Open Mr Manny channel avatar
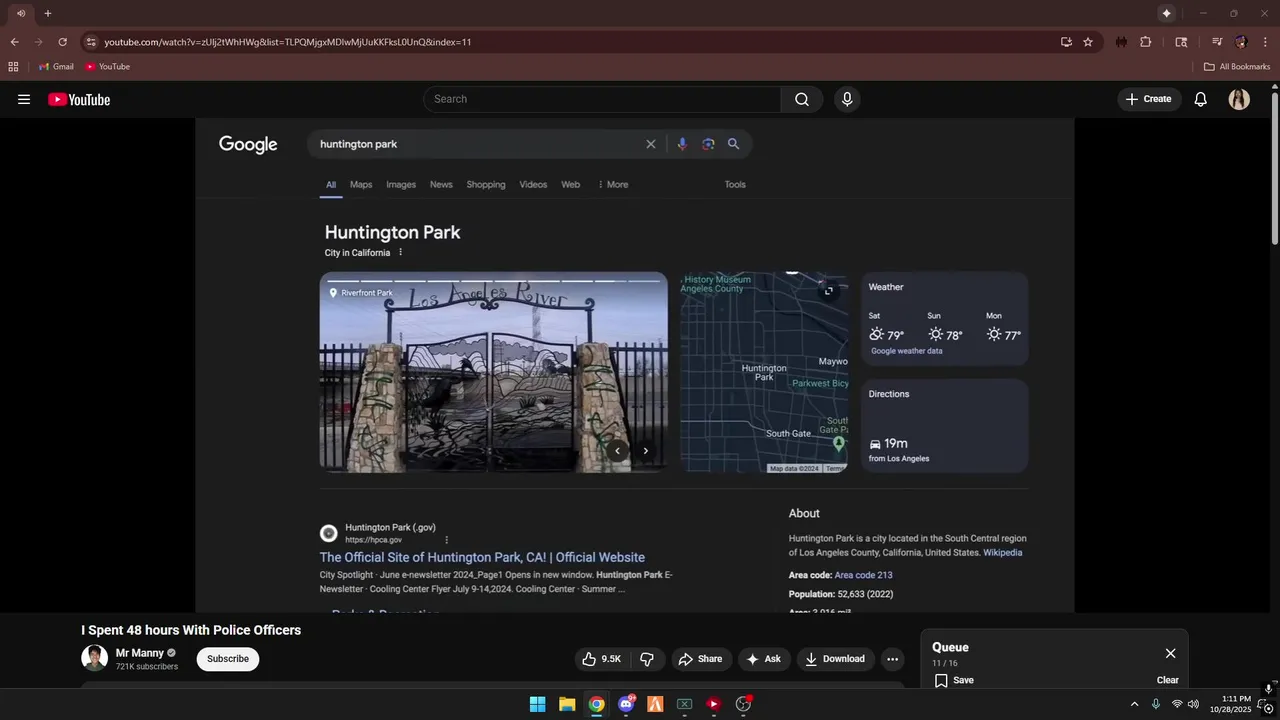 [x=94, y=658]
